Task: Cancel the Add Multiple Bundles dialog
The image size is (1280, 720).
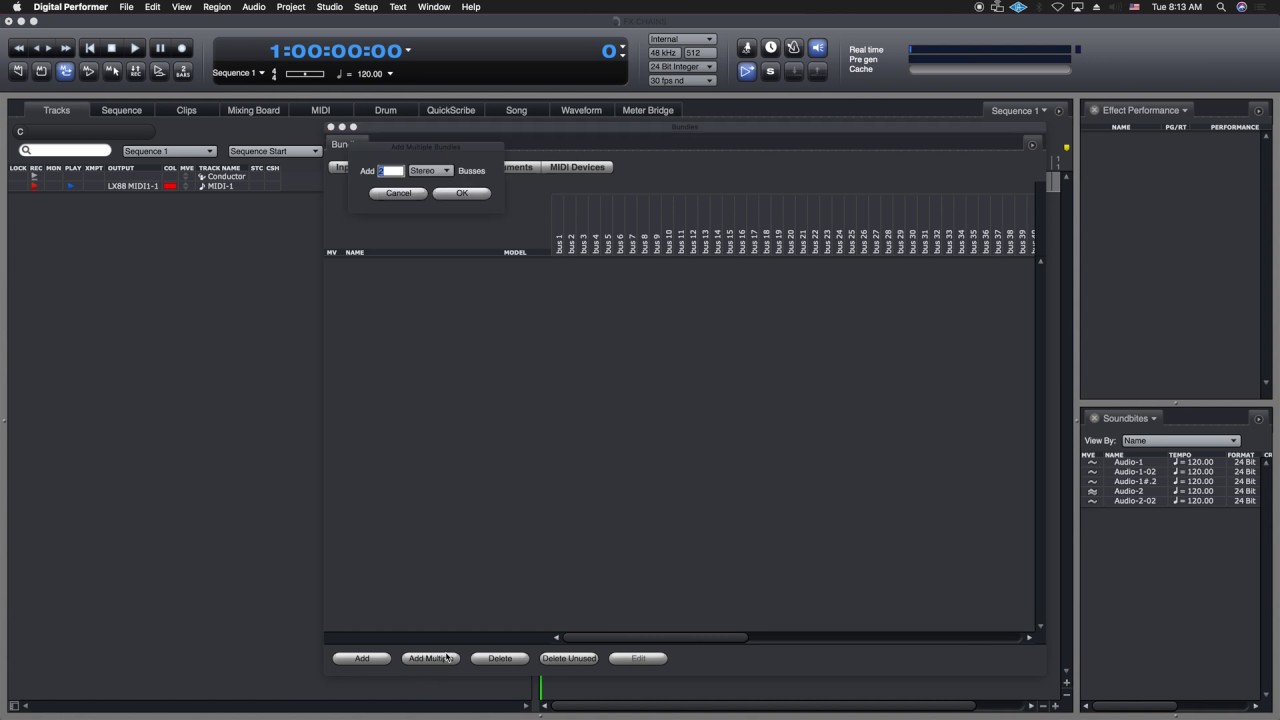Action: (x=398, y=193)
